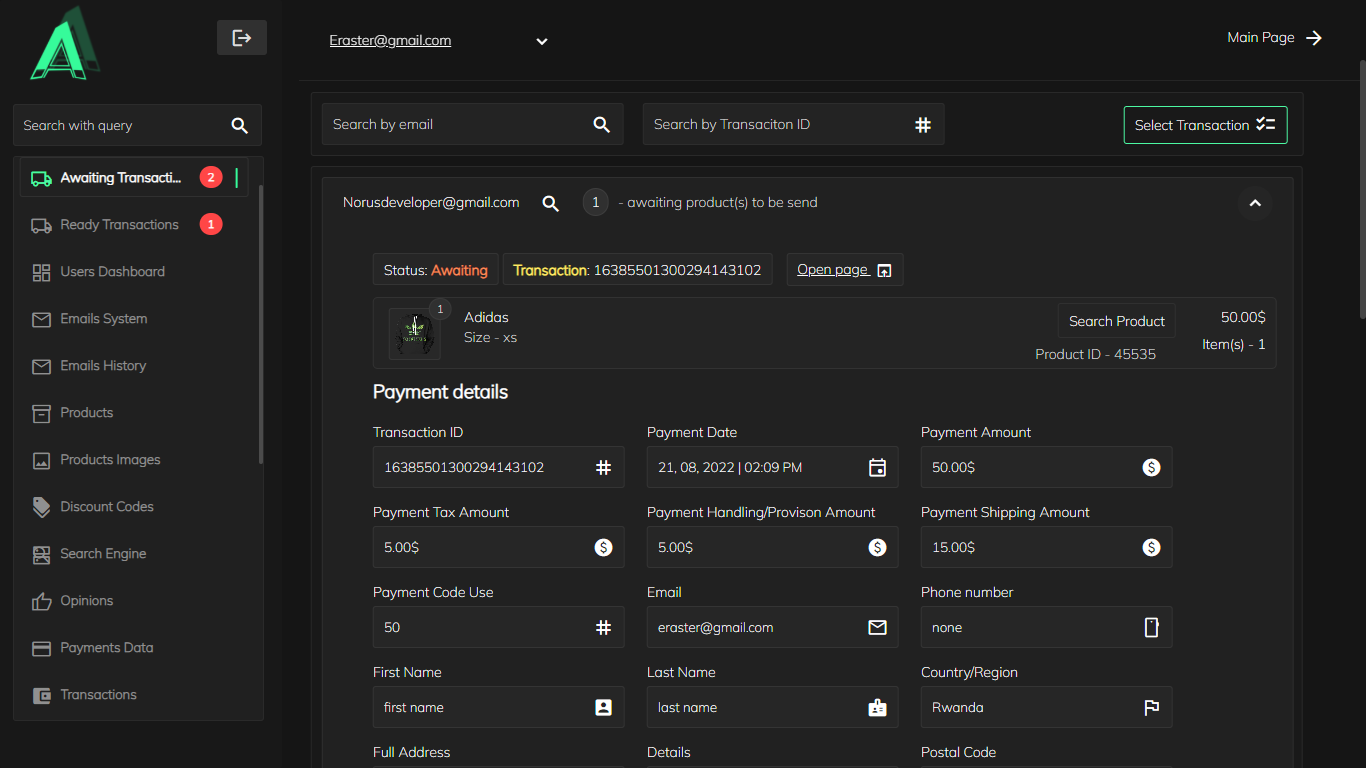
Task: Click the Select Transaction button
Action: click(1205, 125)
